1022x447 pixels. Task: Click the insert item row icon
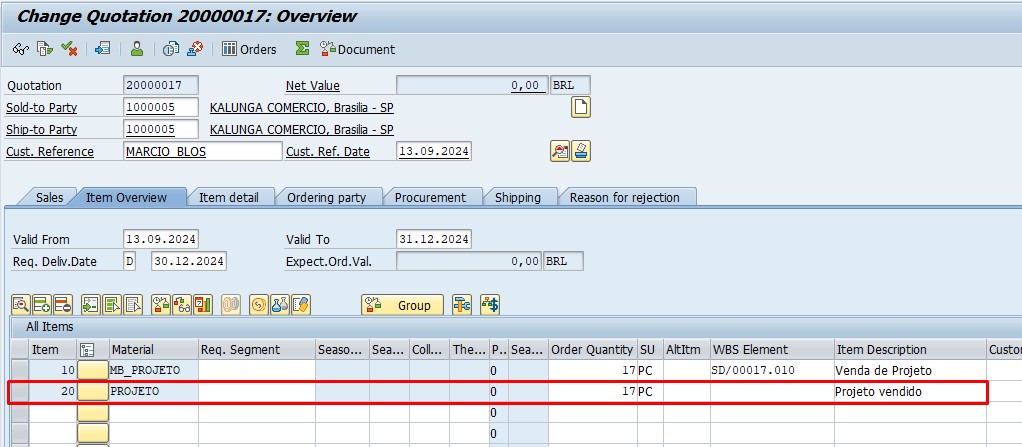click(x=42, y=304)
